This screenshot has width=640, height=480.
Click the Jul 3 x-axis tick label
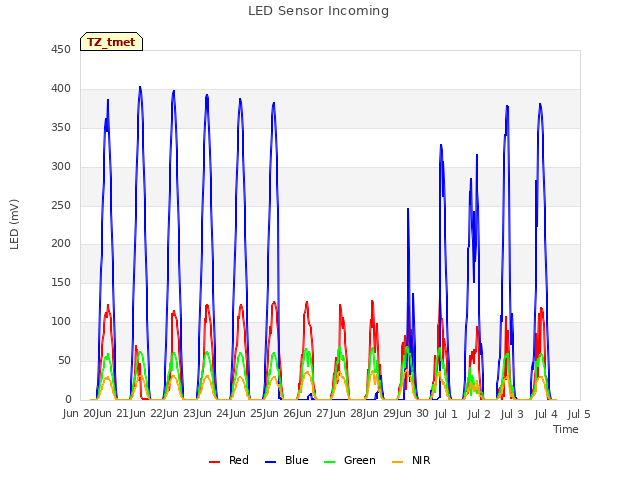coord(512,414)
